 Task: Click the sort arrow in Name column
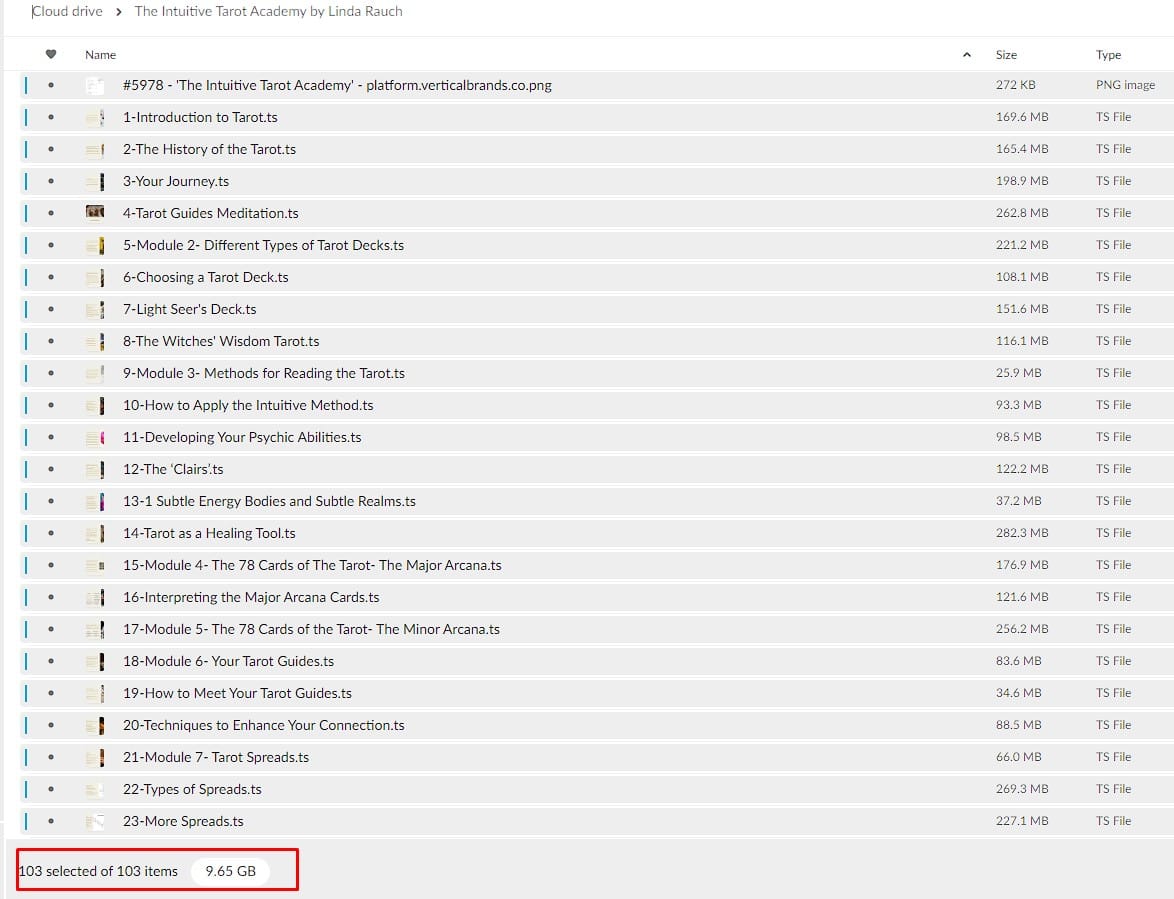[x=966, y=55]
